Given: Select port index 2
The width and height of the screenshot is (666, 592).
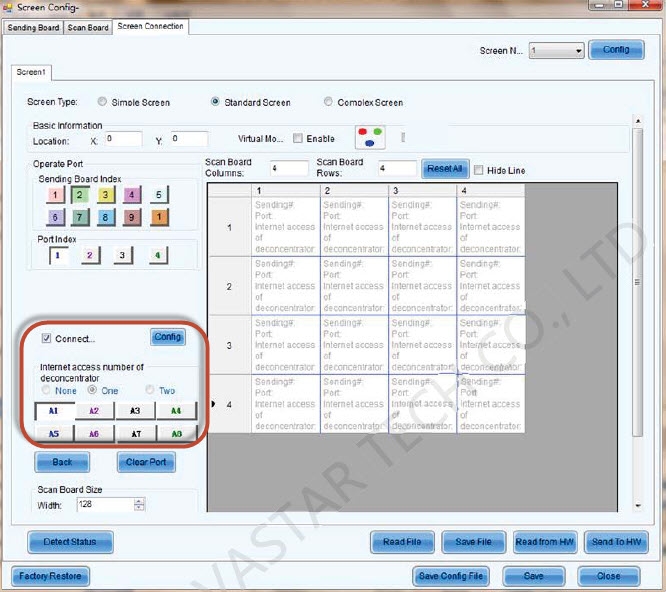Looking at the screenshot, I should pos(89,256).
